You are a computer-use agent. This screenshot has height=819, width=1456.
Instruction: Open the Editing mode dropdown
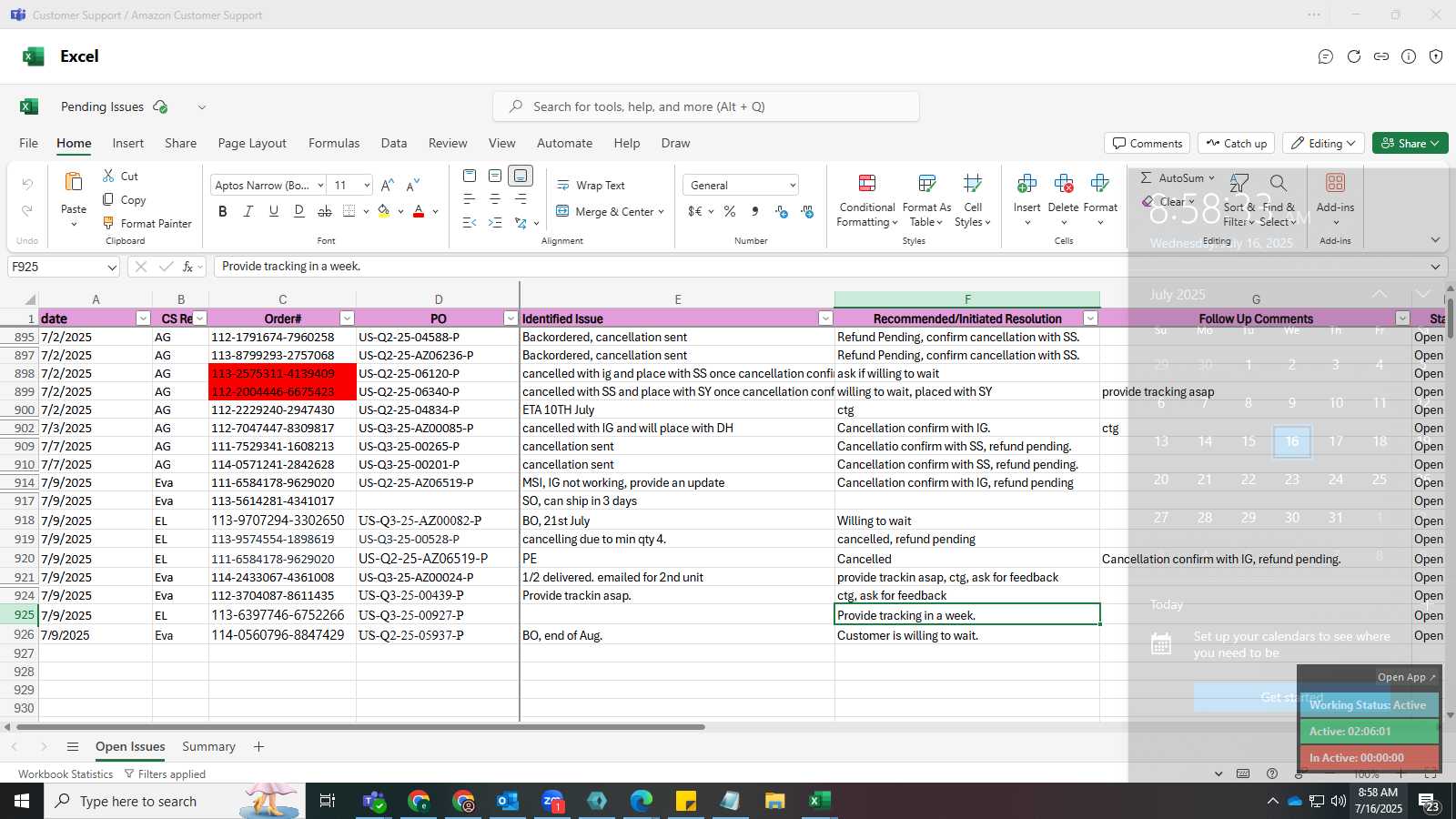tap(1324, 143)
